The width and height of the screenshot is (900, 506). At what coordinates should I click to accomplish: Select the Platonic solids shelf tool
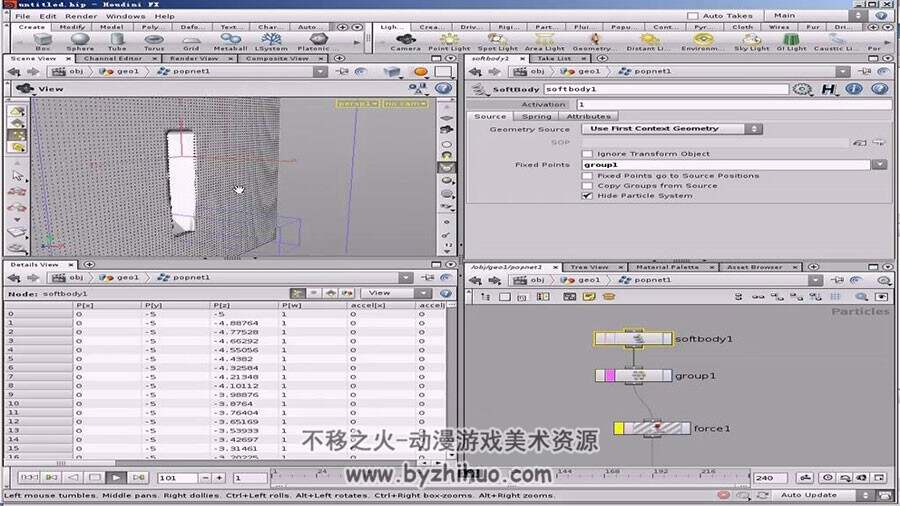(x=318, y=41)
